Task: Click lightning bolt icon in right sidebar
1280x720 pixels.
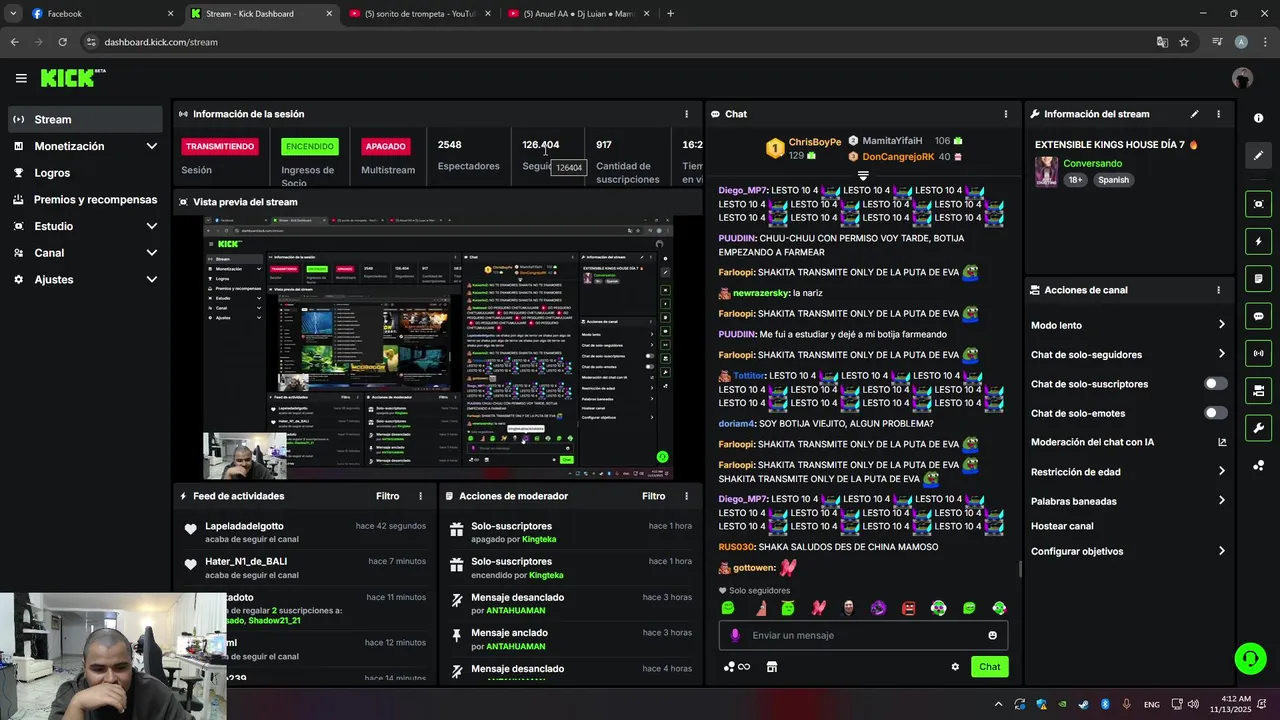Action: tap(1258, 241)
